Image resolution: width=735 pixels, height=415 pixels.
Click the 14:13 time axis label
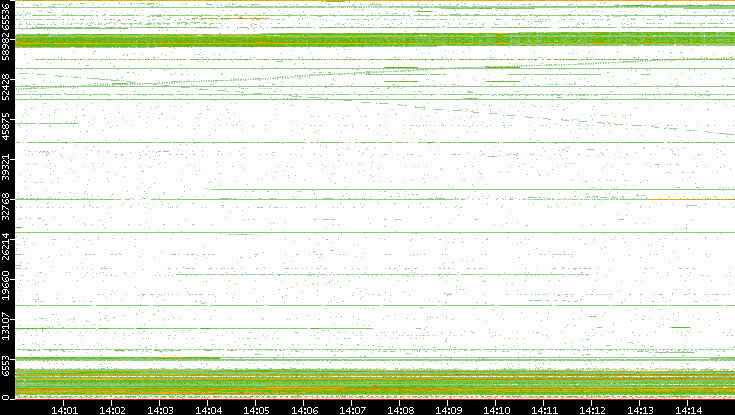[640, 410]
